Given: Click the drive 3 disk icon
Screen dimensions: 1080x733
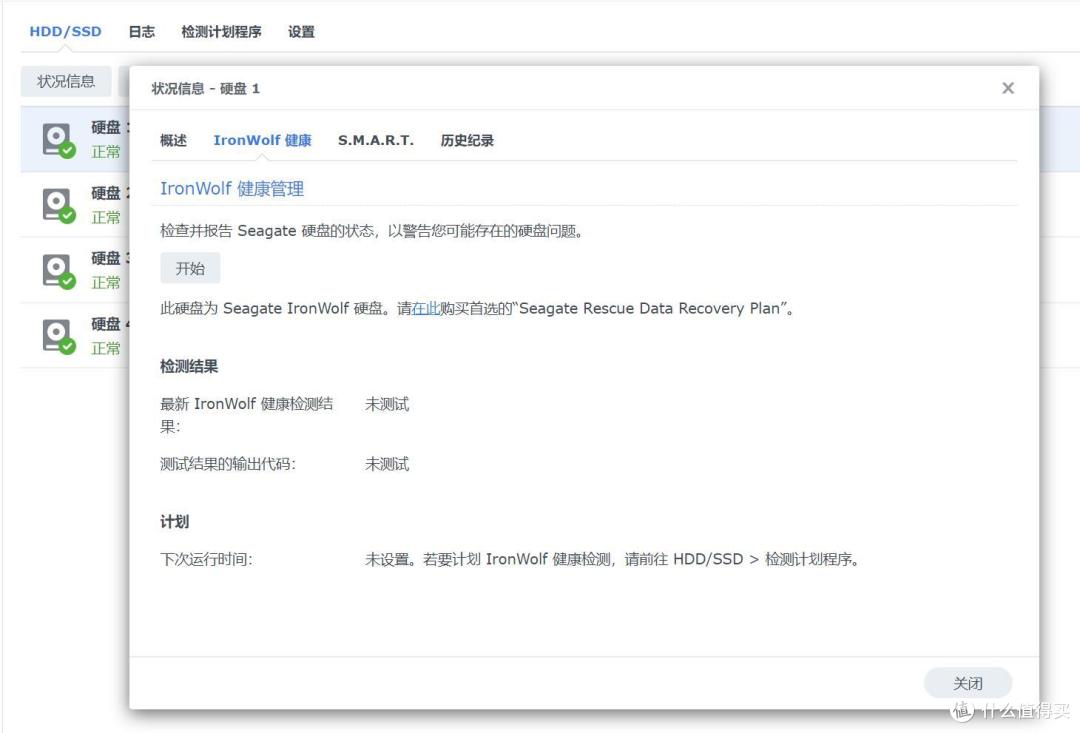Looking at the screenshot, I should pos(58,271).
